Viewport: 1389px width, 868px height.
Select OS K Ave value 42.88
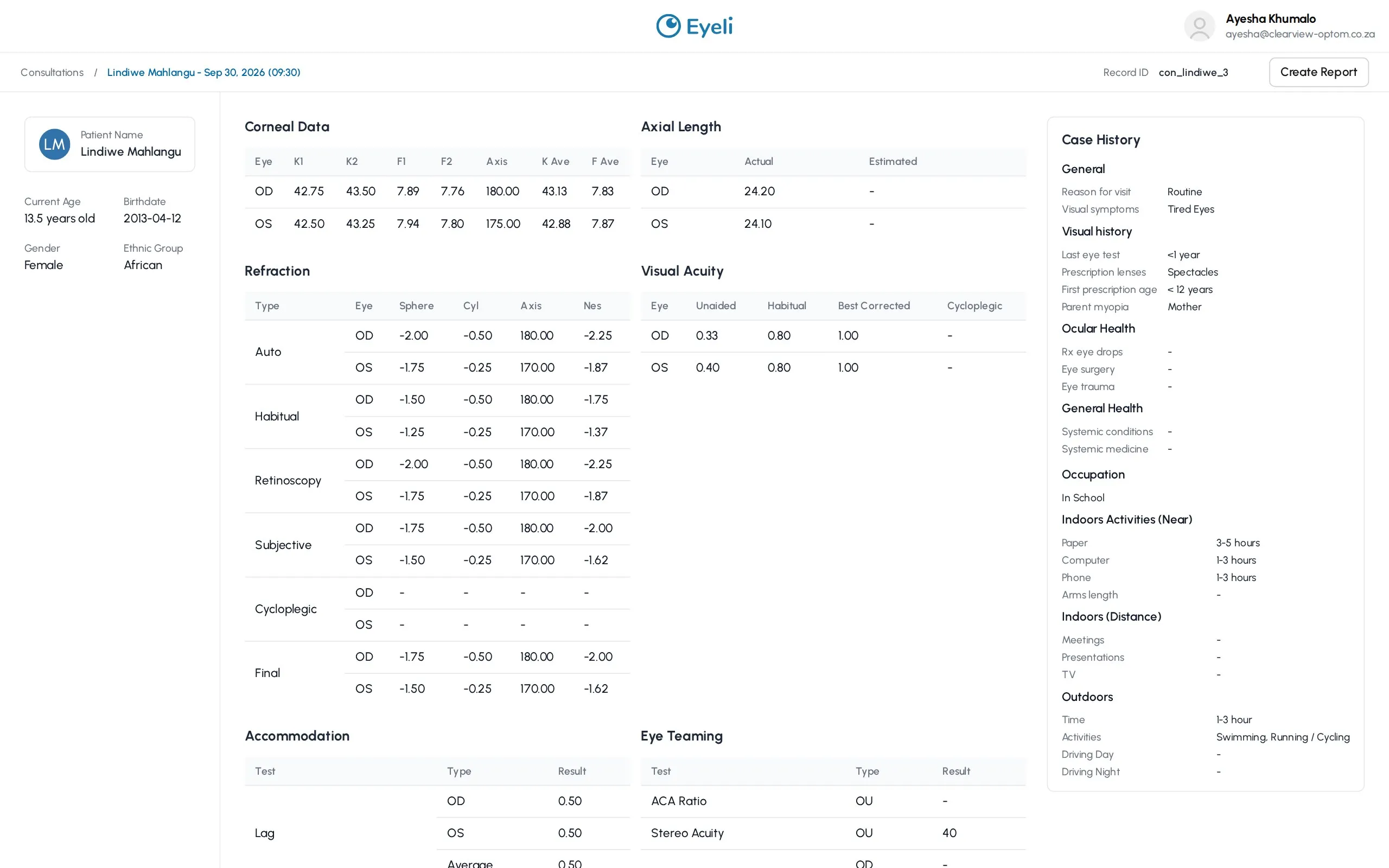[x=556, y=224]
